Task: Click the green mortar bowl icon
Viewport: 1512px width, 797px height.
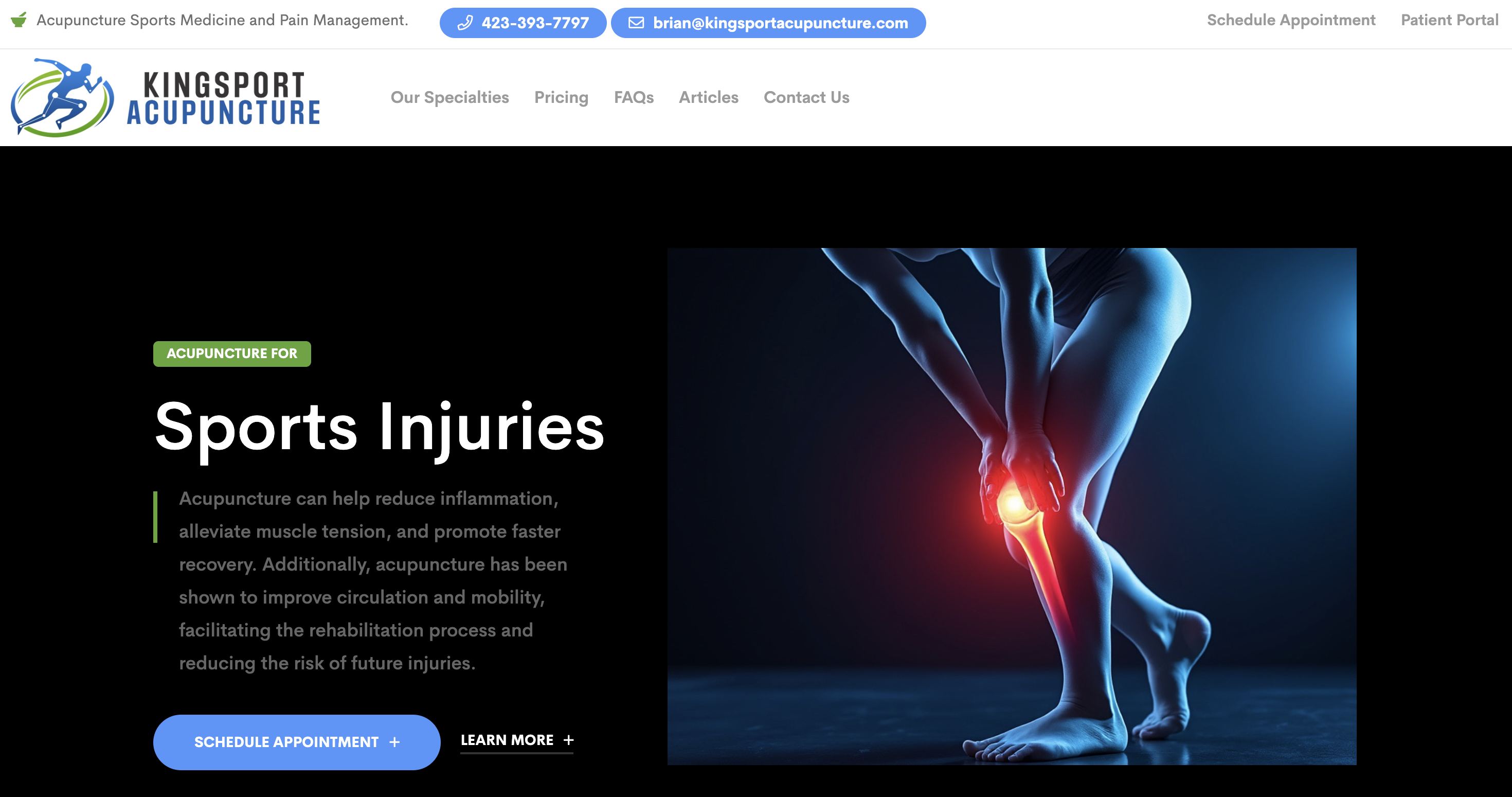Action: pos(19,20)
